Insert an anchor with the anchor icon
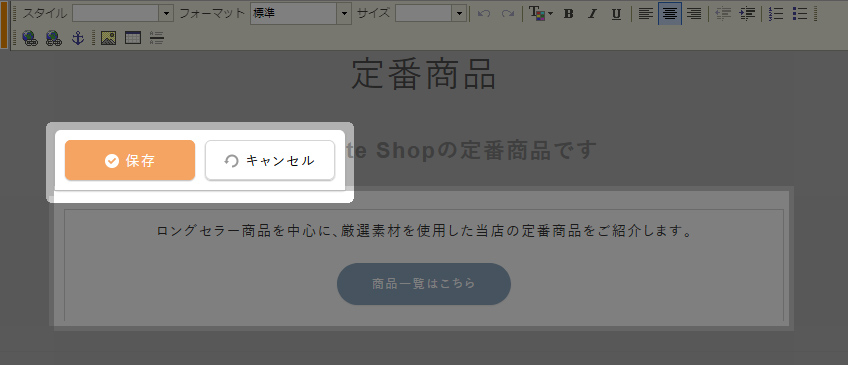This screenshot has height=365, width=848. coord(78,38)
